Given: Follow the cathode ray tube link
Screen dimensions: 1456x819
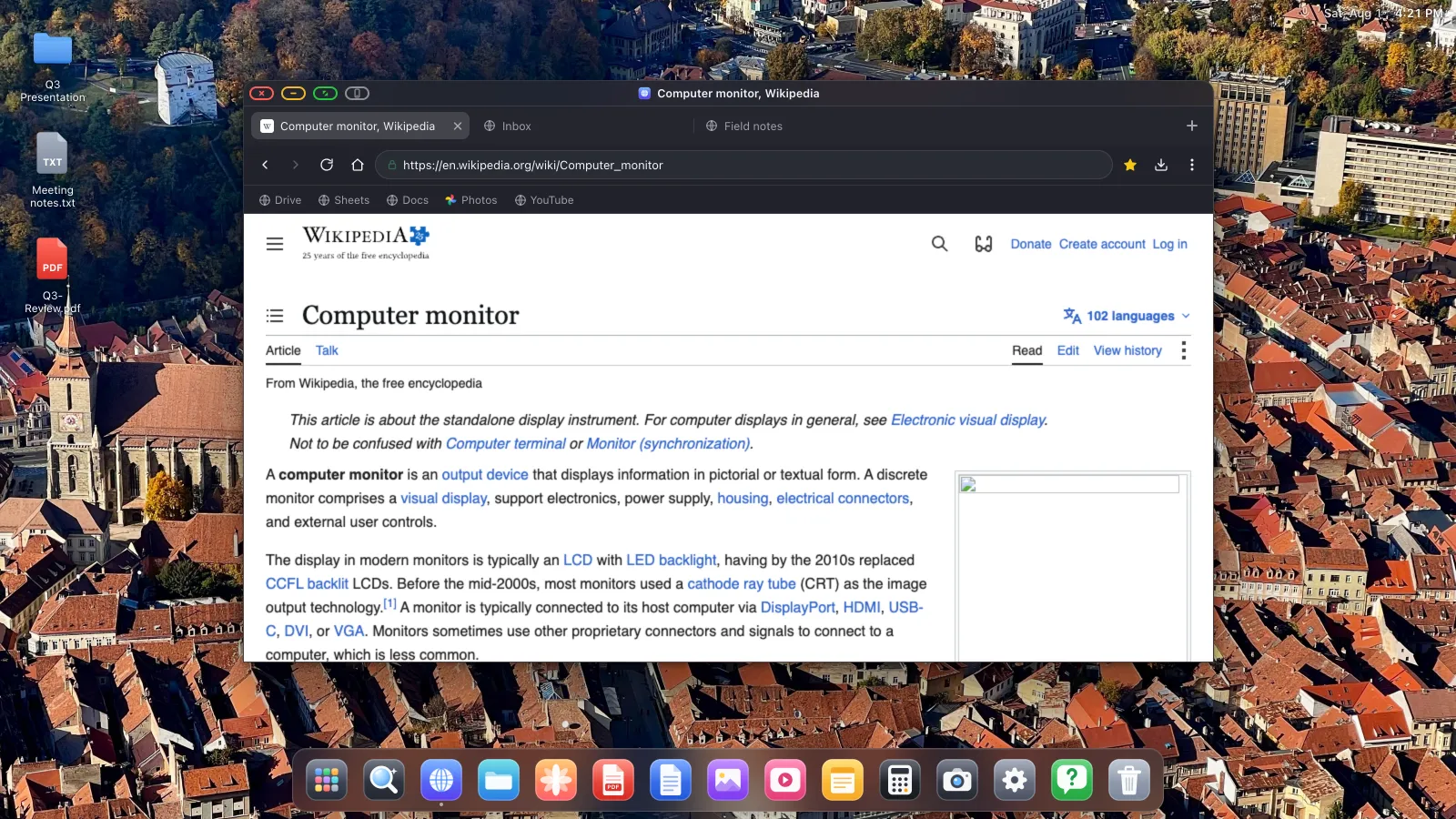Looking at the screenshot, I should pos(742,583).
